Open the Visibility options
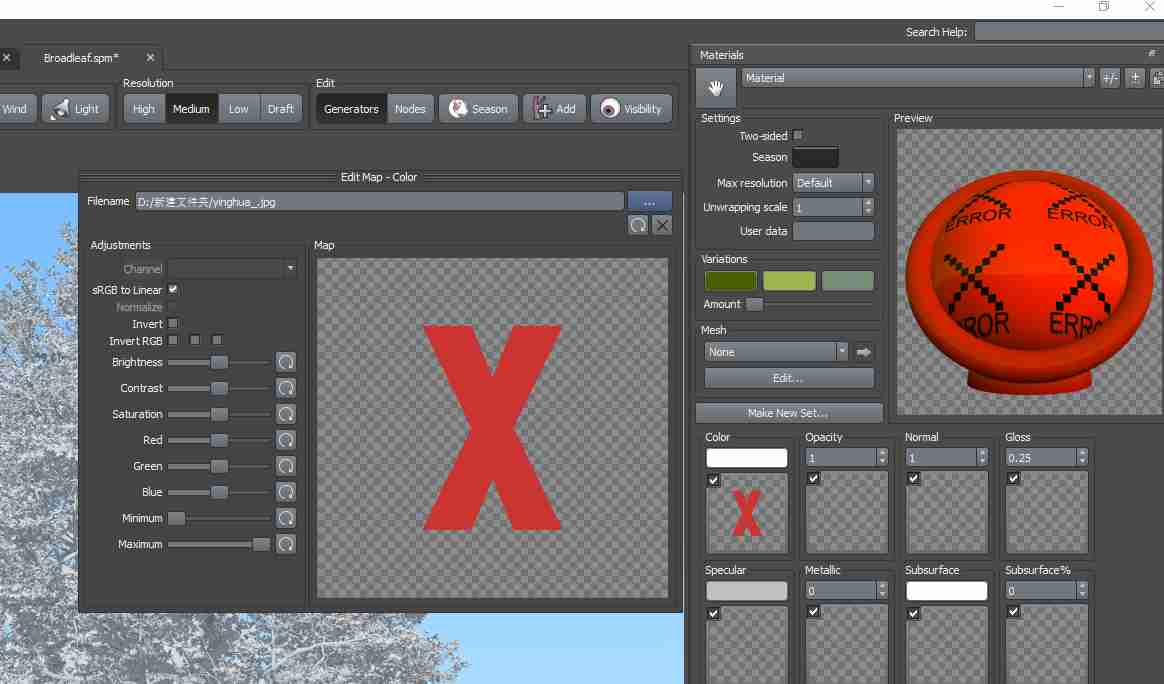The image size is (1164, 684). tap(632, 108)
